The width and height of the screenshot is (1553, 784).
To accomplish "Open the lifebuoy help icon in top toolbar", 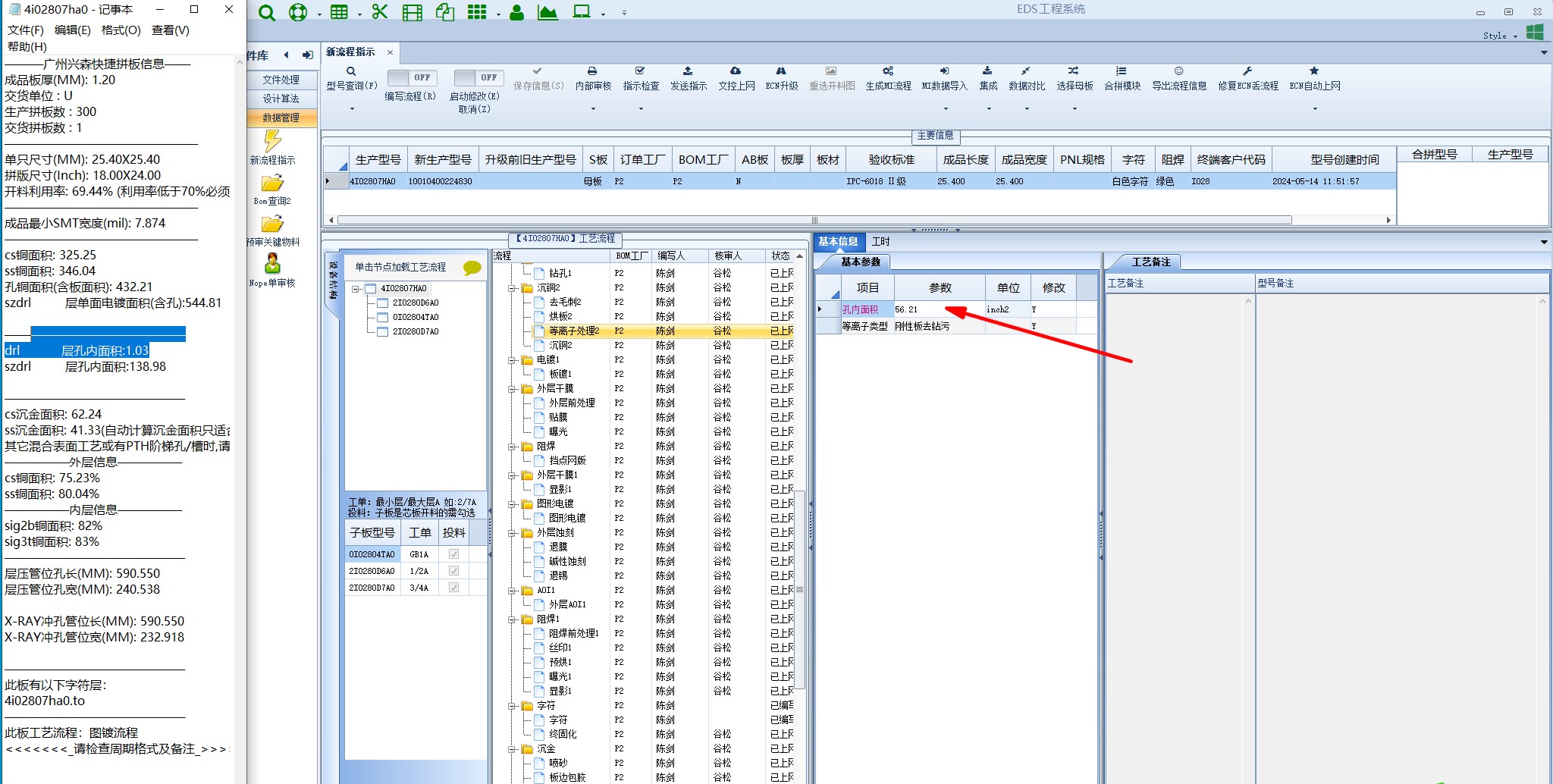I will click(298, 13).
